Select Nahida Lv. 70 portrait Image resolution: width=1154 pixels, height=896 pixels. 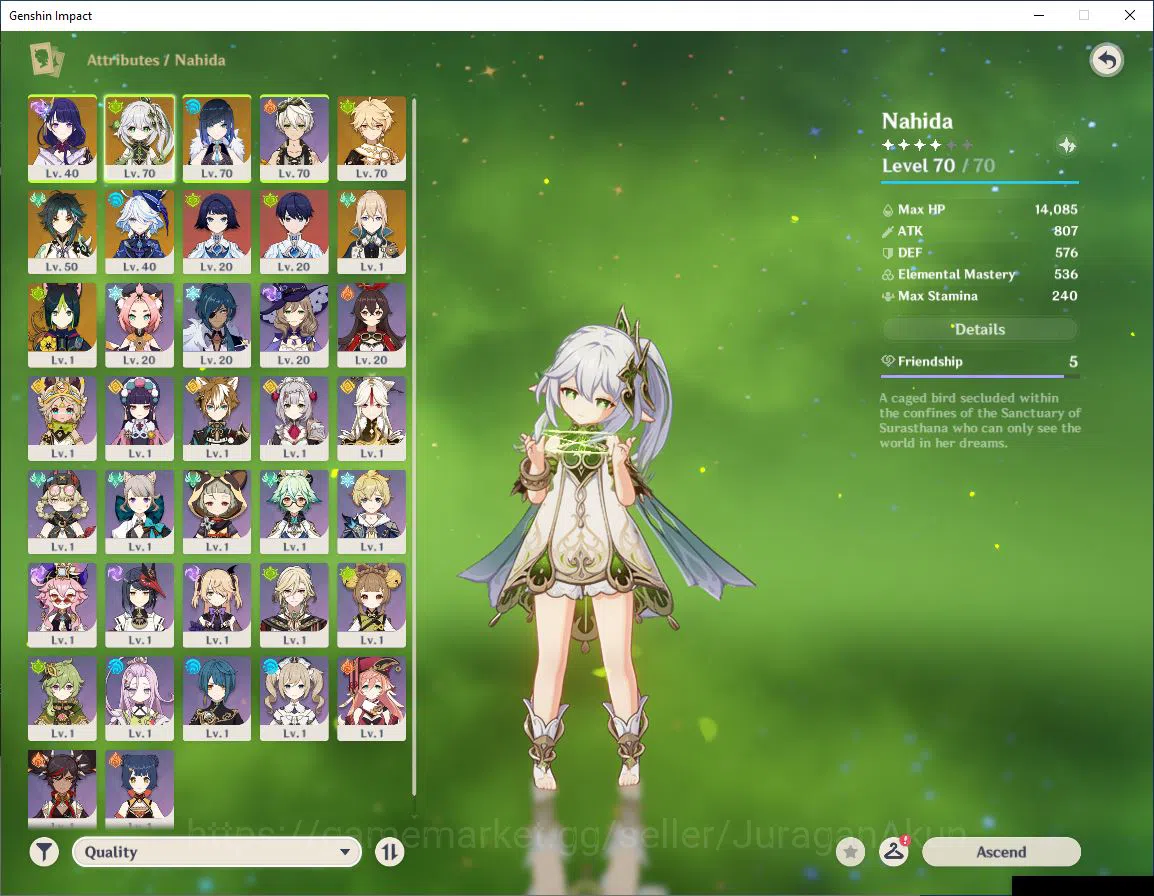(x=139, y=138)
